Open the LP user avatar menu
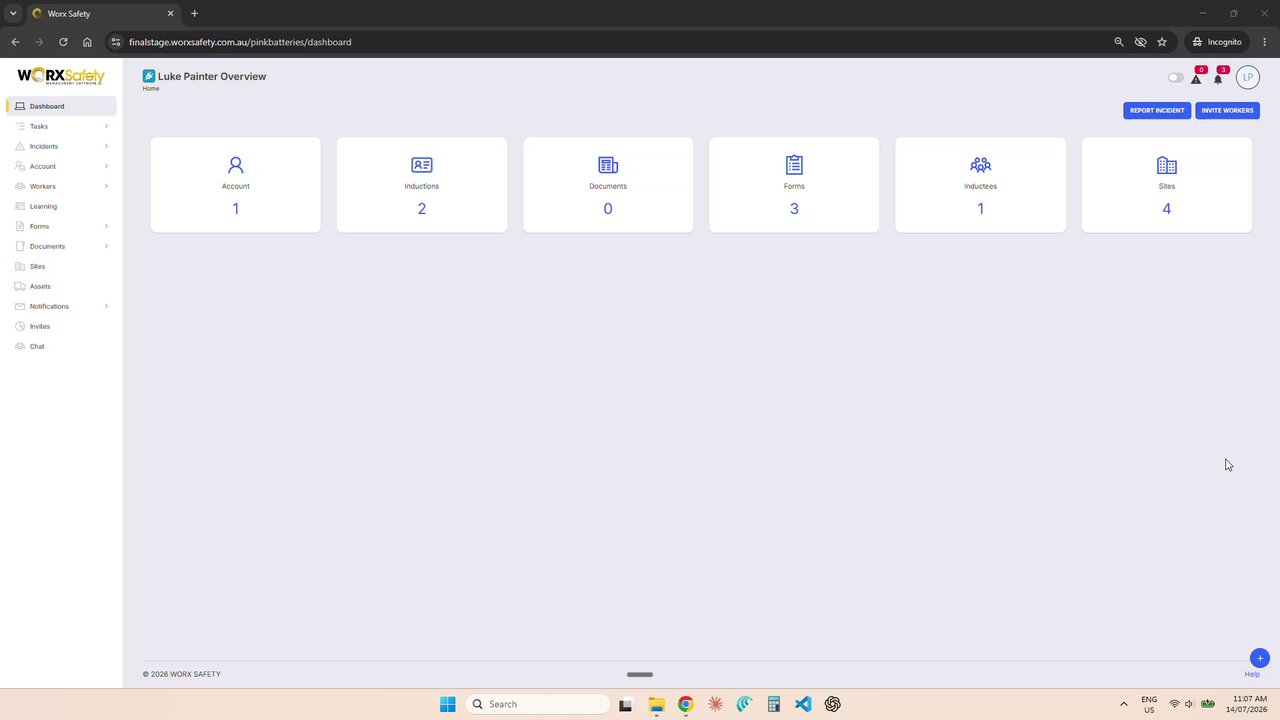The height and width of the screenshot is (720, 1280). click(1247, 77)
